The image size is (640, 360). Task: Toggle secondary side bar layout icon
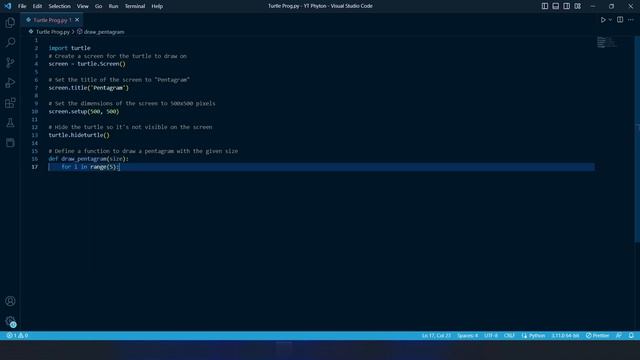click(567, 6)
